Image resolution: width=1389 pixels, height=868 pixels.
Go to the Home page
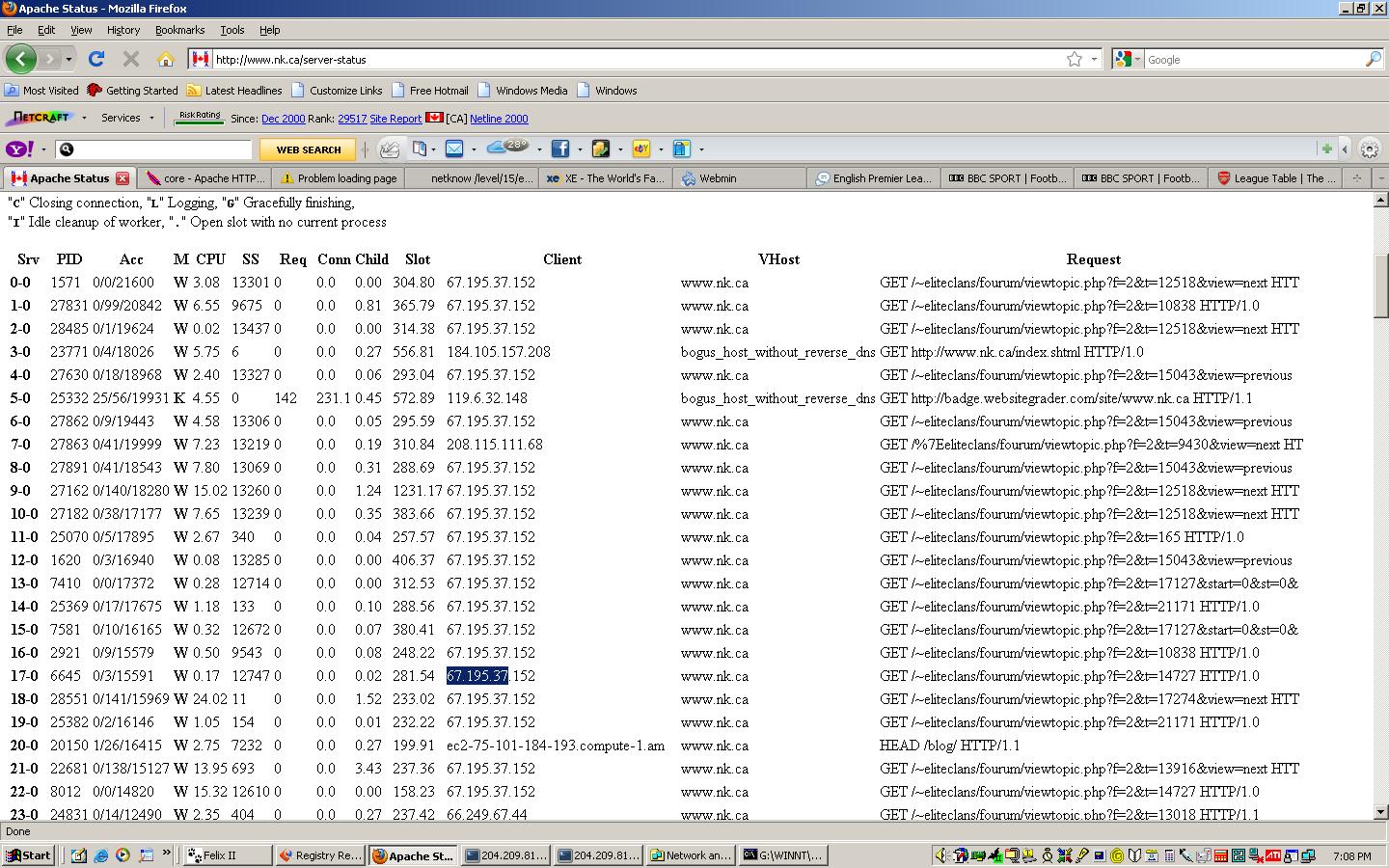[x=165, y=59]
